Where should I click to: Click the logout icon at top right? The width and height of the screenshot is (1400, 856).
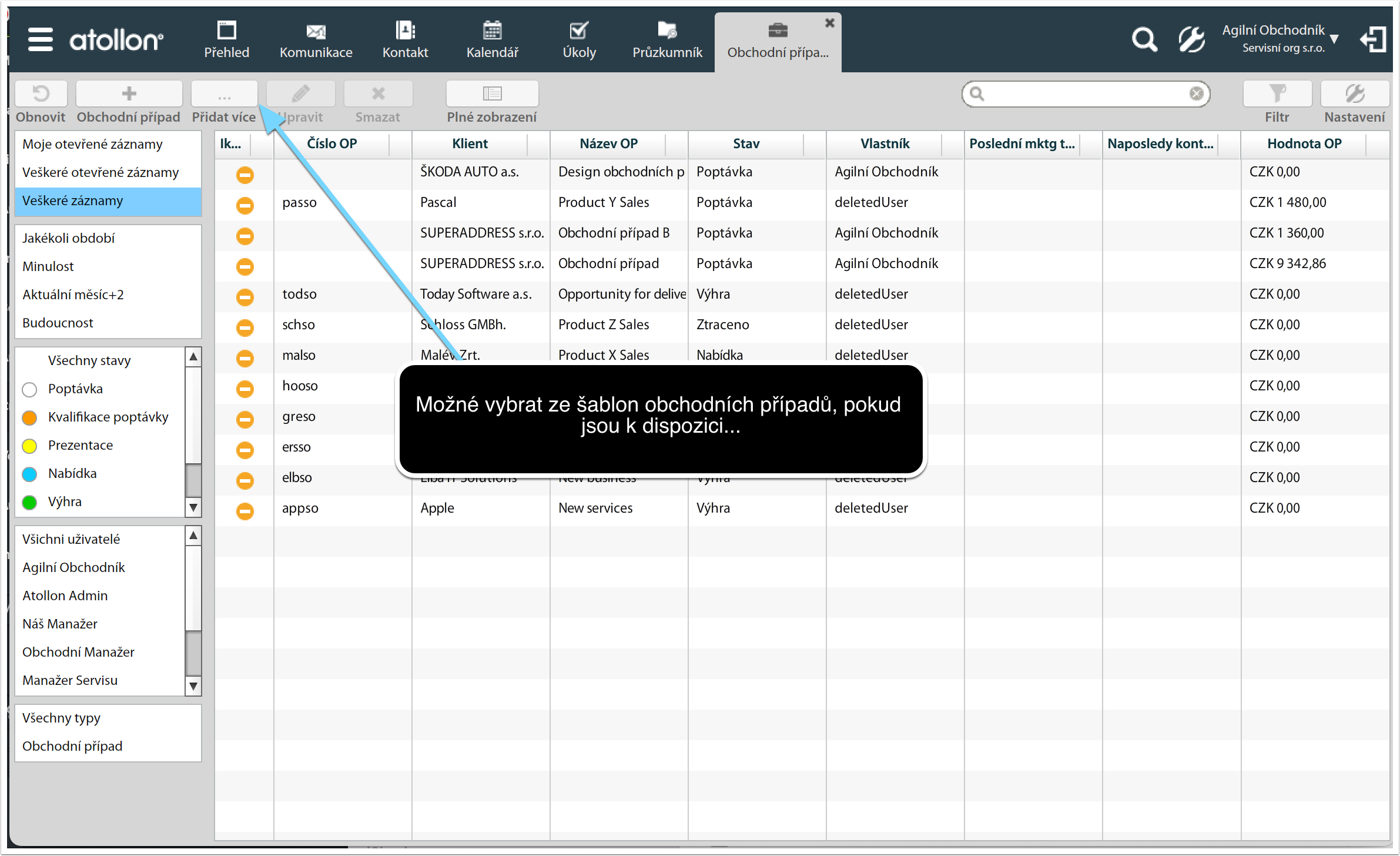pyautogui.click(x=1374, y=40)
